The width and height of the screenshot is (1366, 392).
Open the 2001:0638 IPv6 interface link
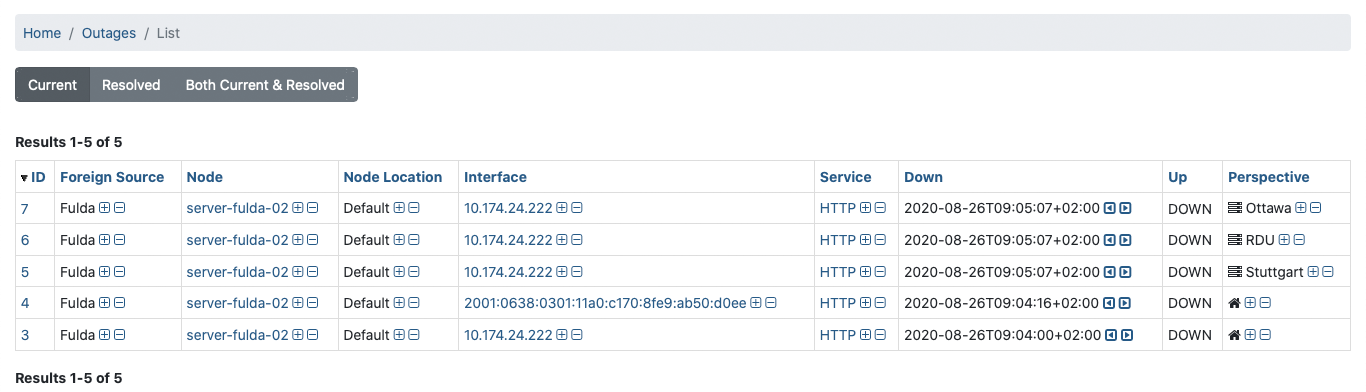pyautogui.click(x=605, y=303)
